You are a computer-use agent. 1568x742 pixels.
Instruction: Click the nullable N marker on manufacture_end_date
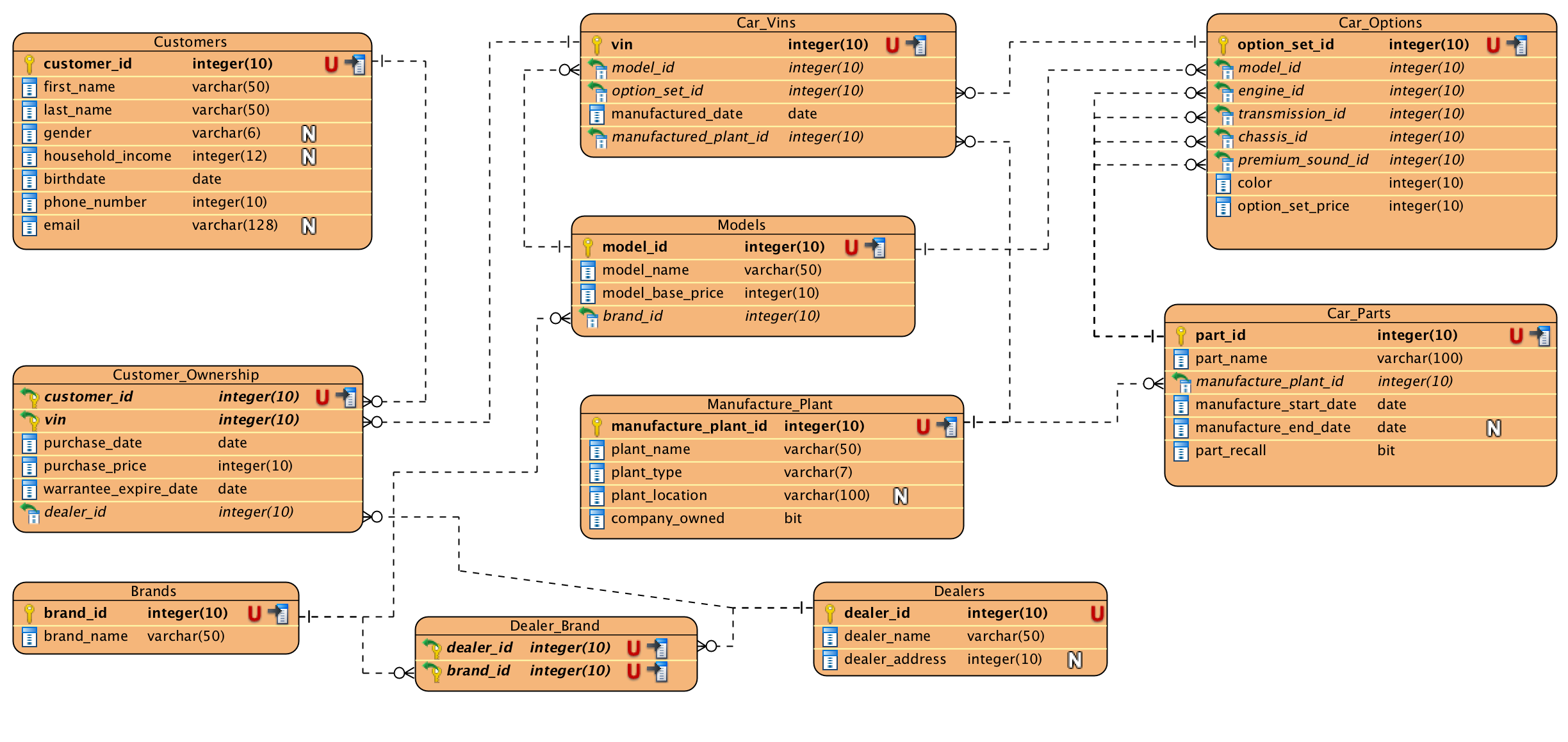[x=1494, y=428]
